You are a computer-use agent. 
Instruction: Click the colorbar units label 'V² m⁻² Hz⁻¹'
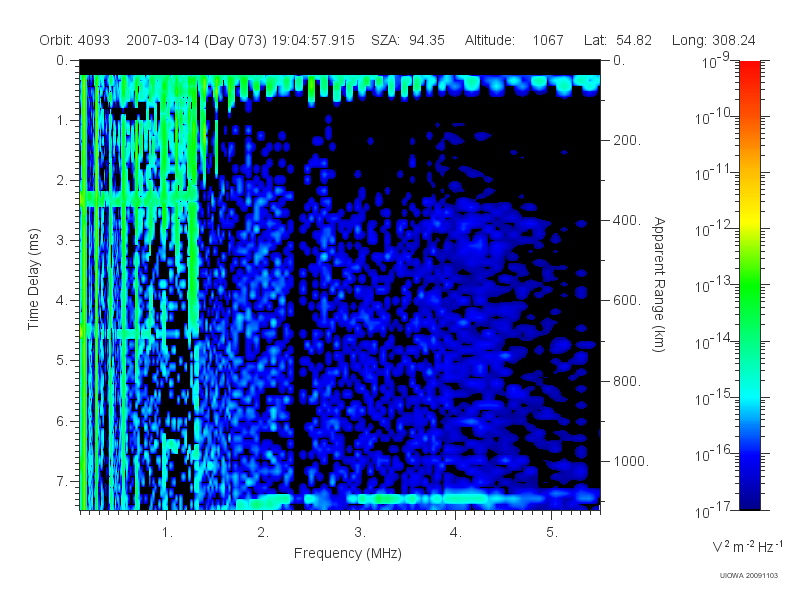pos(747,546)
